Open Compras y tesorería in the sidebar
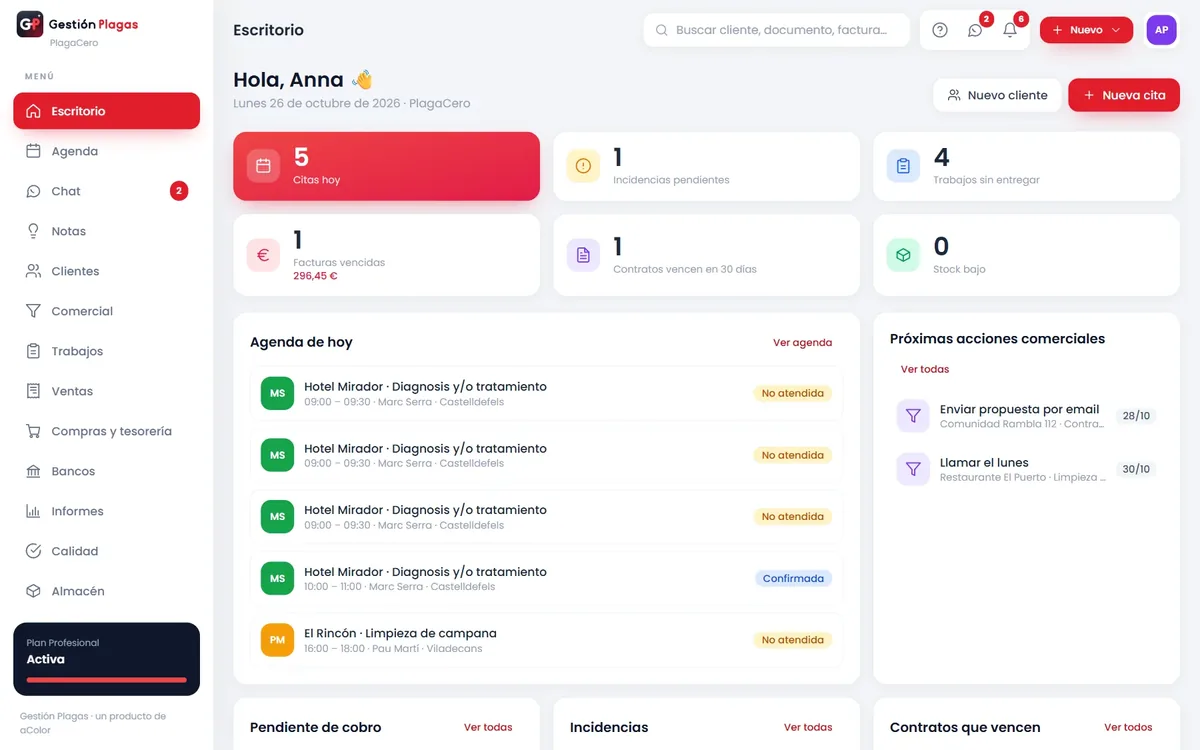 (106, 431)
